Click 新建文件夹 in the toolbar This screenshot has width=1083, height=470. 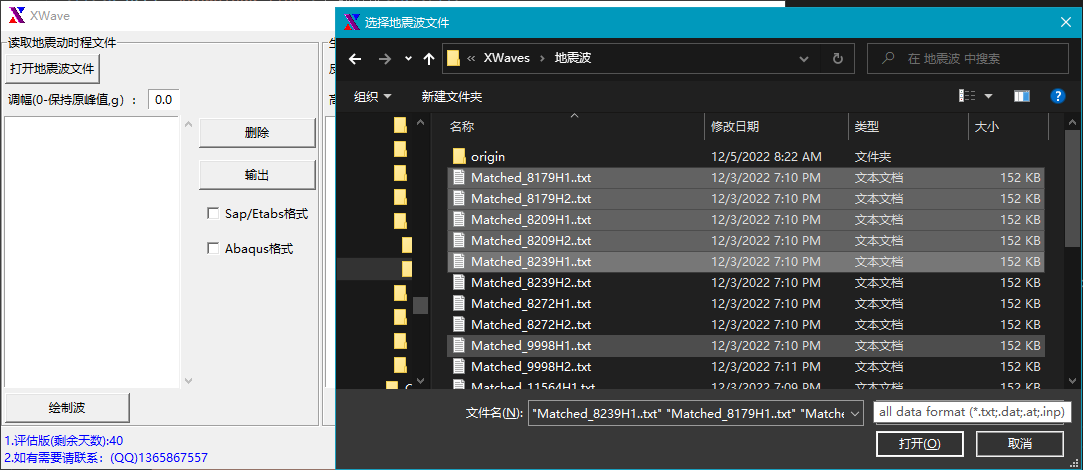click(451, 96)
